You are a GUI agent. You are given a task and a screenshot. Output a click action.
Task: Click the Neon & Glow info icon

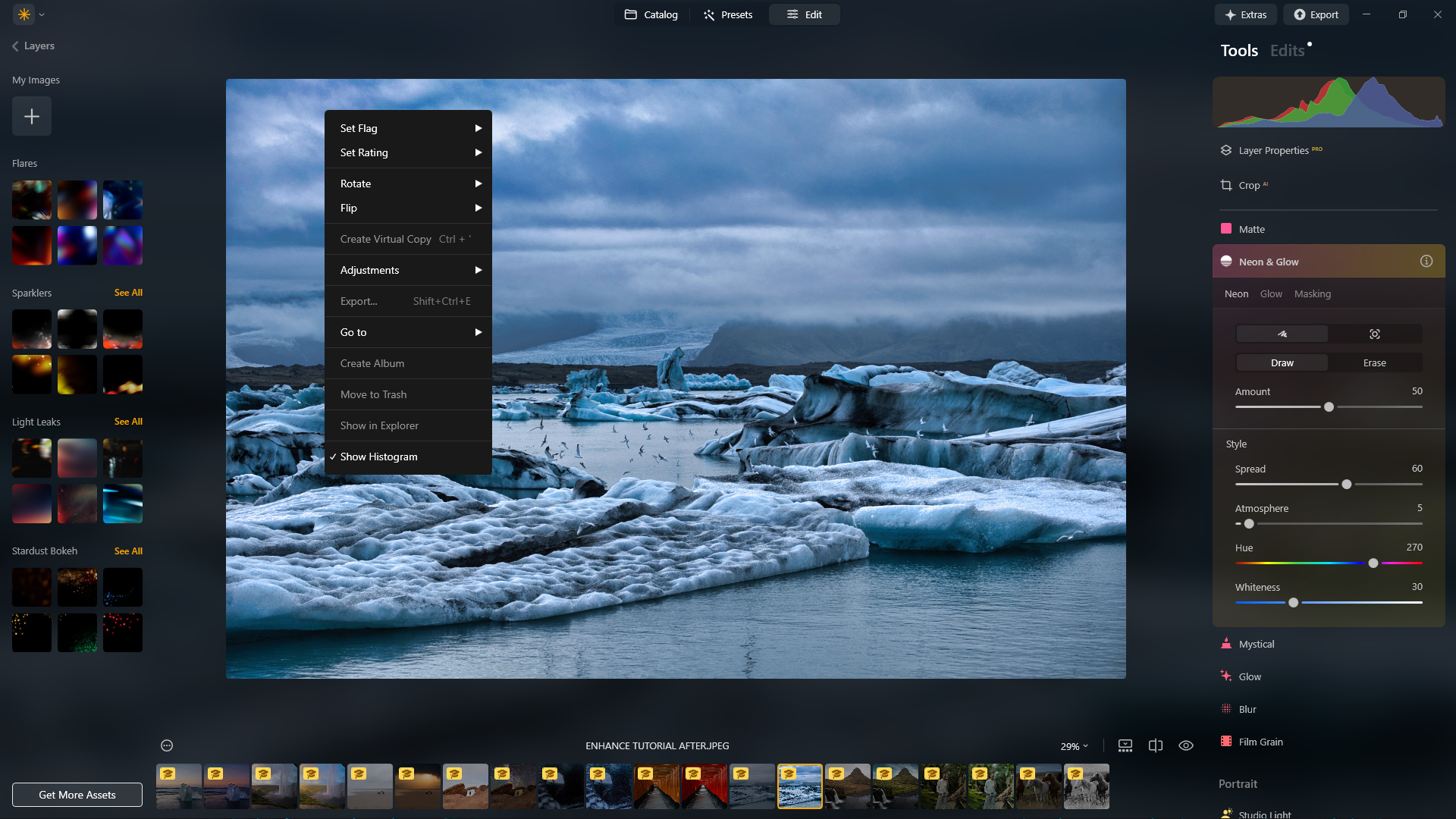1426,262
